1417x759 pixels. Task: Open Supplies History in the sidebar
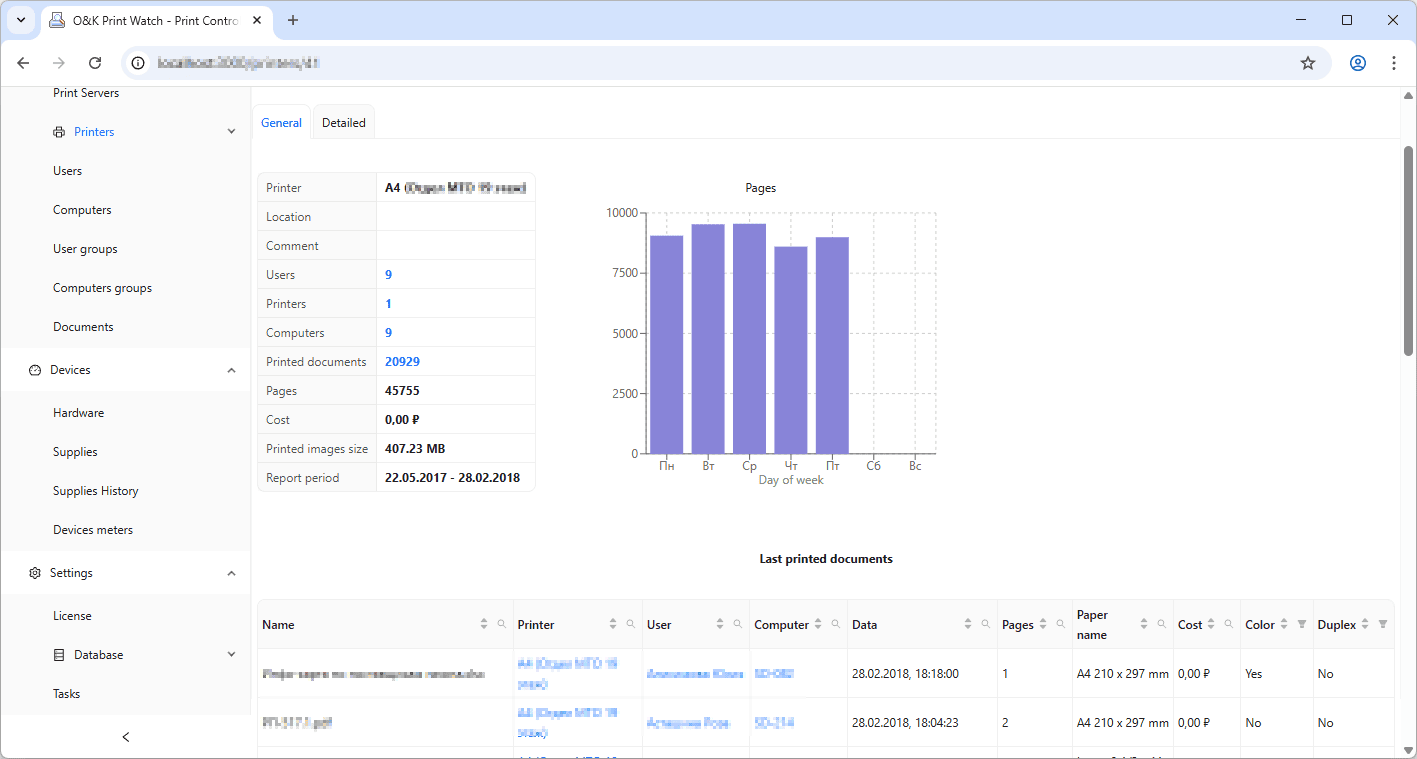click(96, 491)
